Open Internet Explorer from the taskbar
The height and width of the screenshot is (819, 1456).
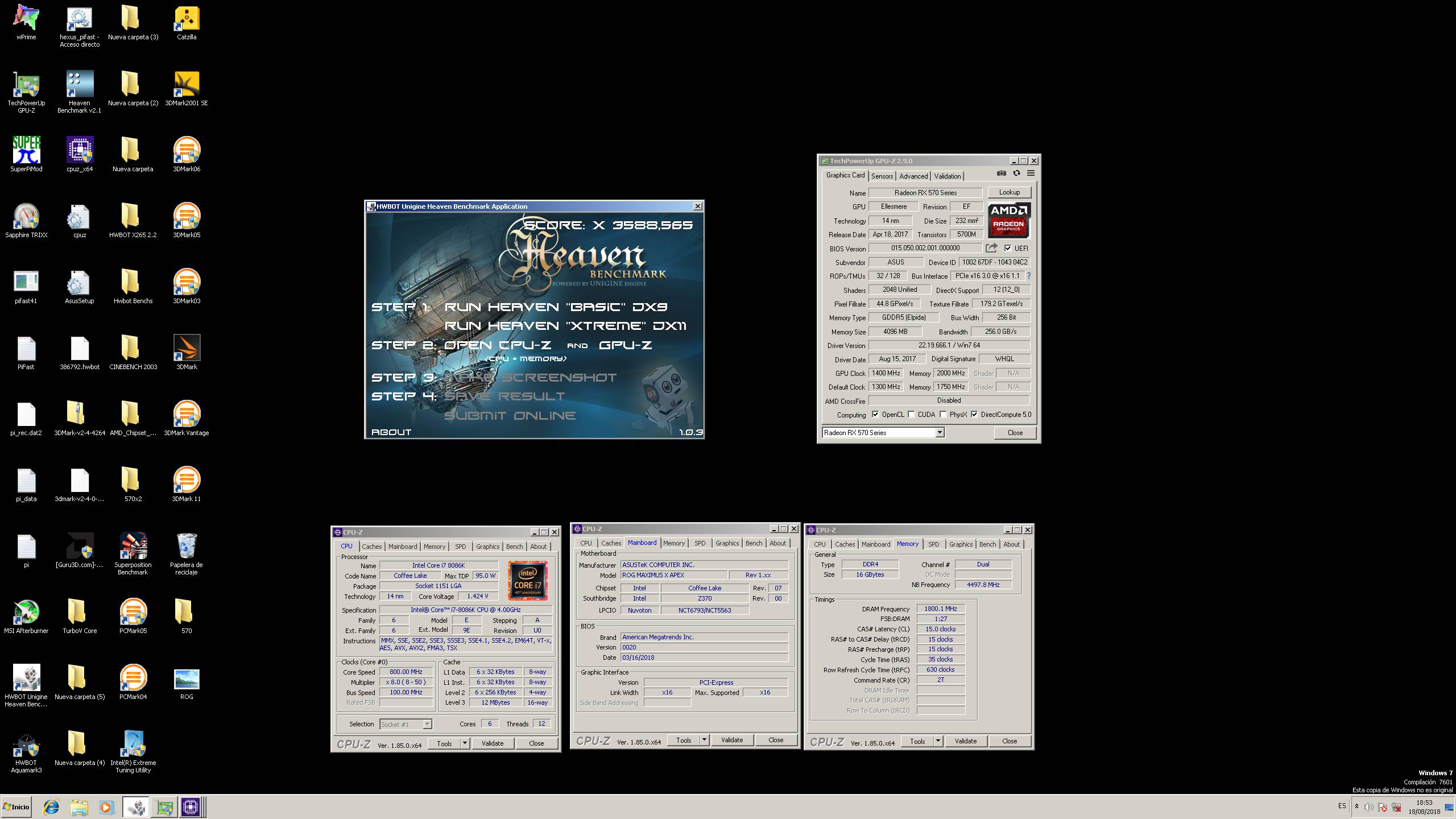(x=51, y=807)
